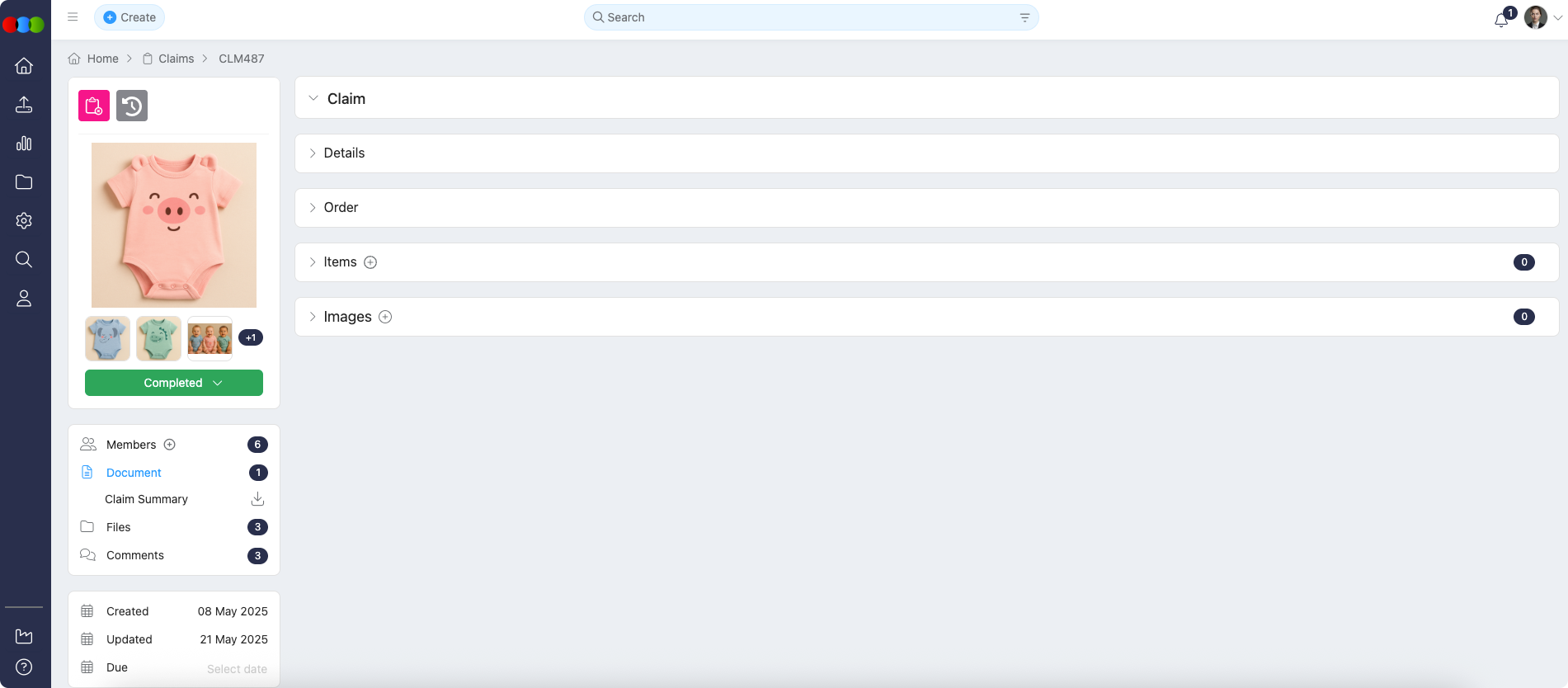The height and width of the screenshot is (688, 1568).
Task: Download the Claim Summary document
Action: (x=257, y=499)
